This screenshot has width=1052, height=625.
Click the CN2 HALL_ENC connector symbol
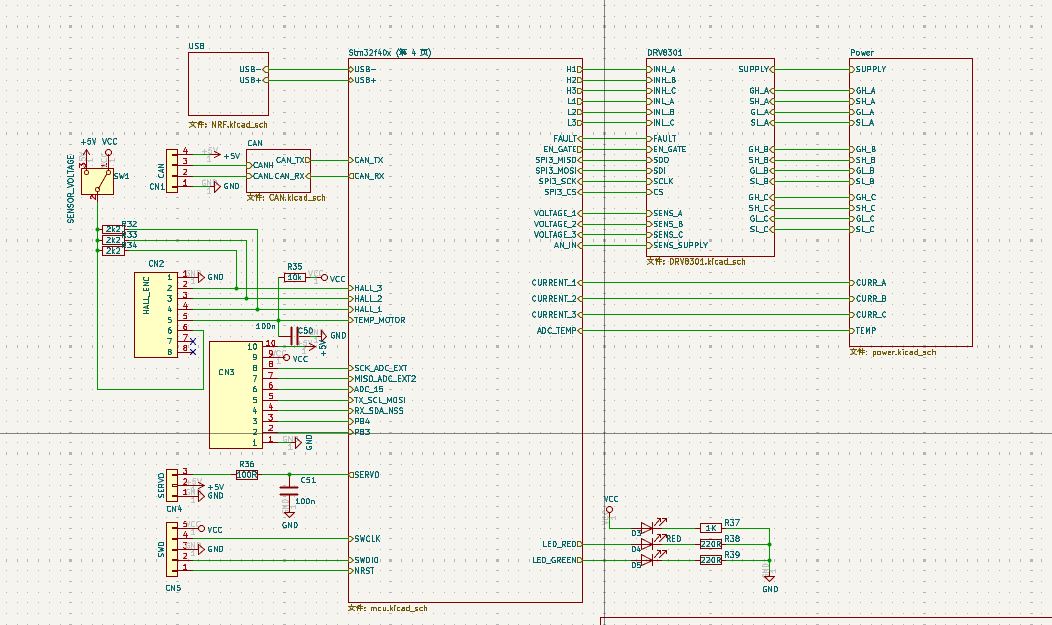coord(155,314)
